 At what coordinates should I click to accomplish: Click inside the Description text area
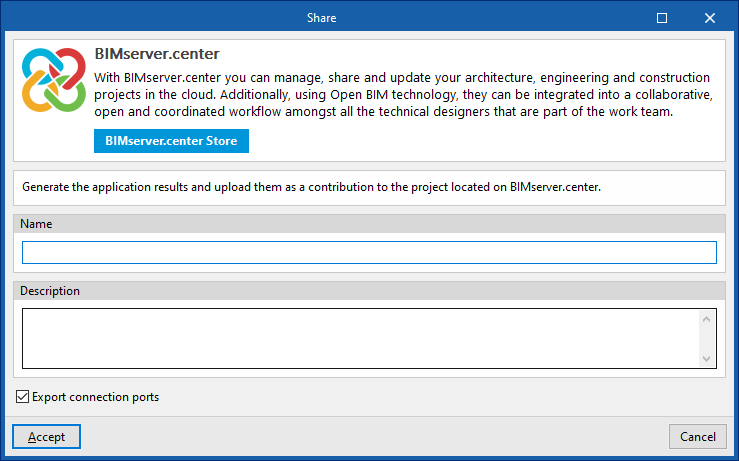click(360, 338)
